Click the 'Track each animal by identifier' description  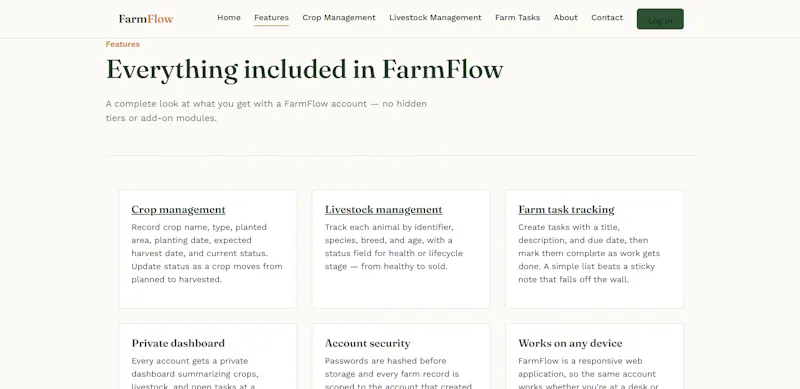394,247
